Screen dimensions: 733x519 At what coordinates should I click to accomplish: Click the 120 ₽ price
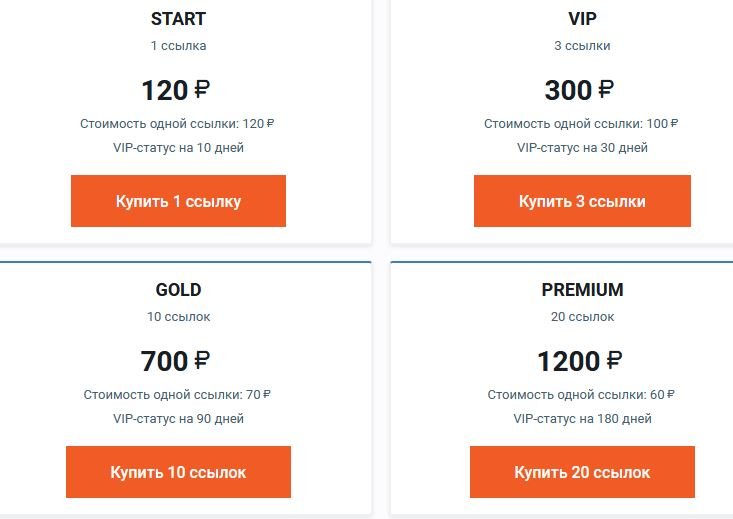[x=176, y=90]
